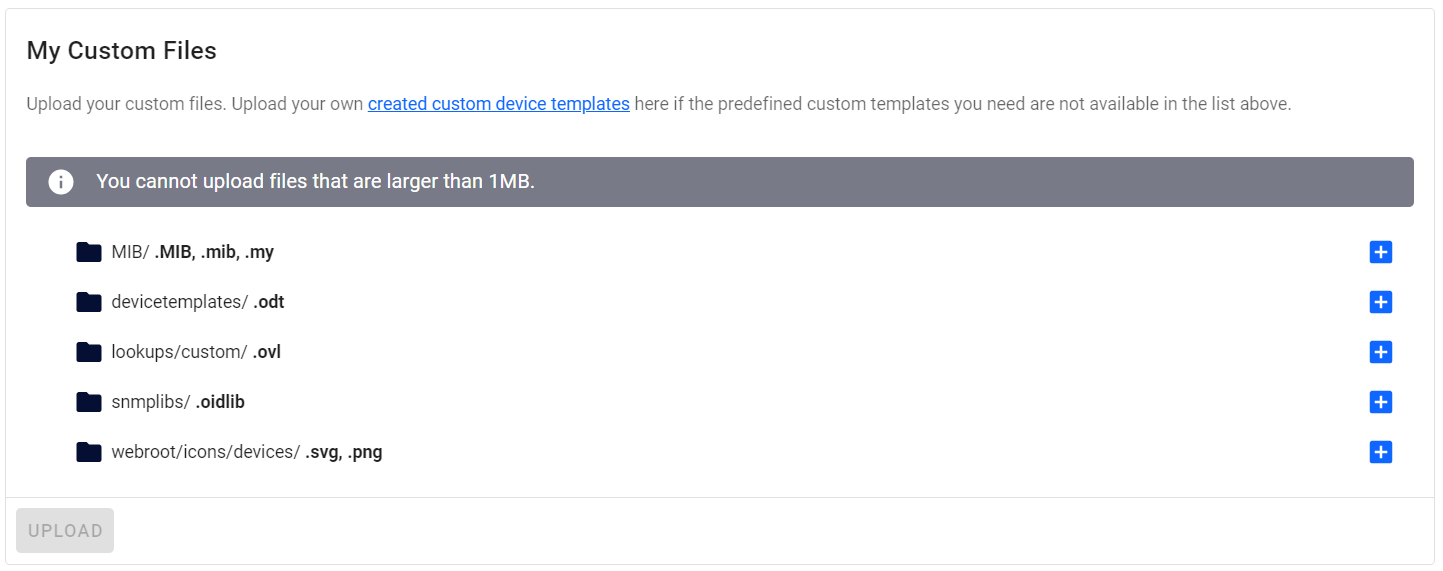The width and height of the screenshot is (1443, 571).
Task: Select the lookups/custom/ folder label
Action: [179, 352]
